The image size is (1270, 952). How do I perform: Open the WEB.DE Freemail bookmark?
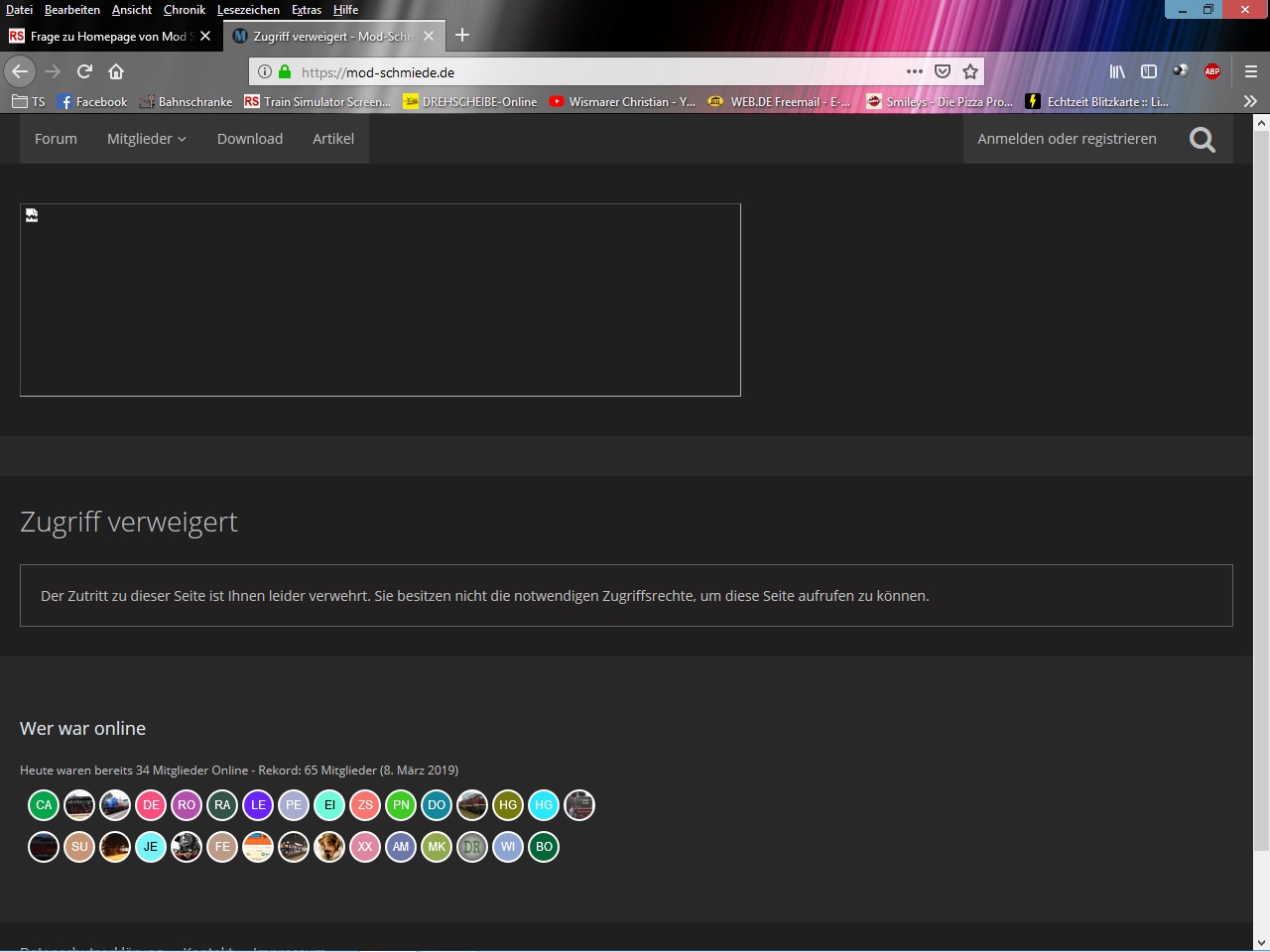780,101
